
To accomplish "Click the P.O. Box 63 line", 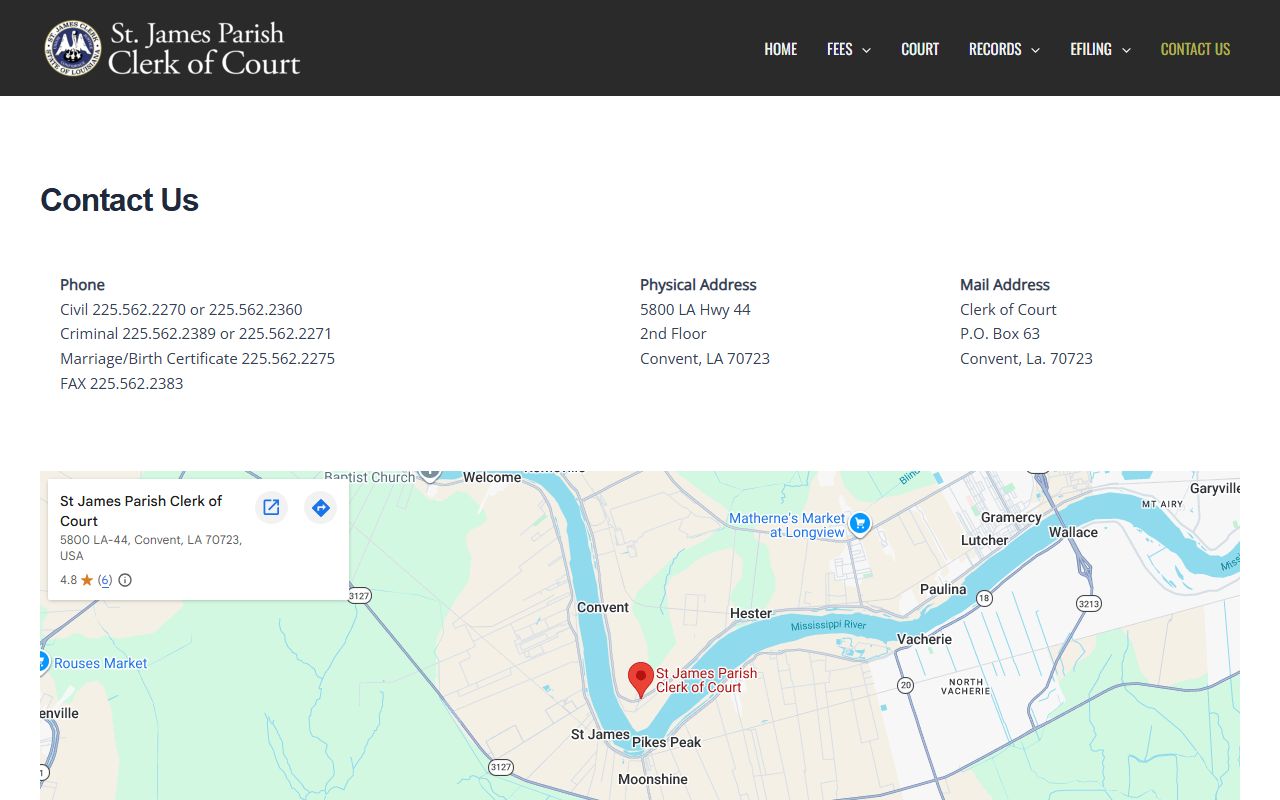I will (x=1000, y=333).
